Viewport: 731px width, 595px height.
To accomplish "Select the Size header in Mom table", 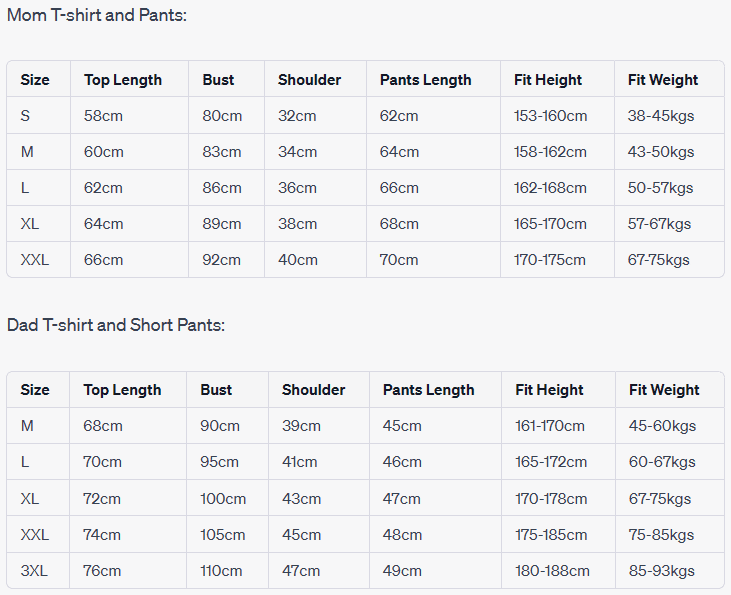I will coord(34,80).
